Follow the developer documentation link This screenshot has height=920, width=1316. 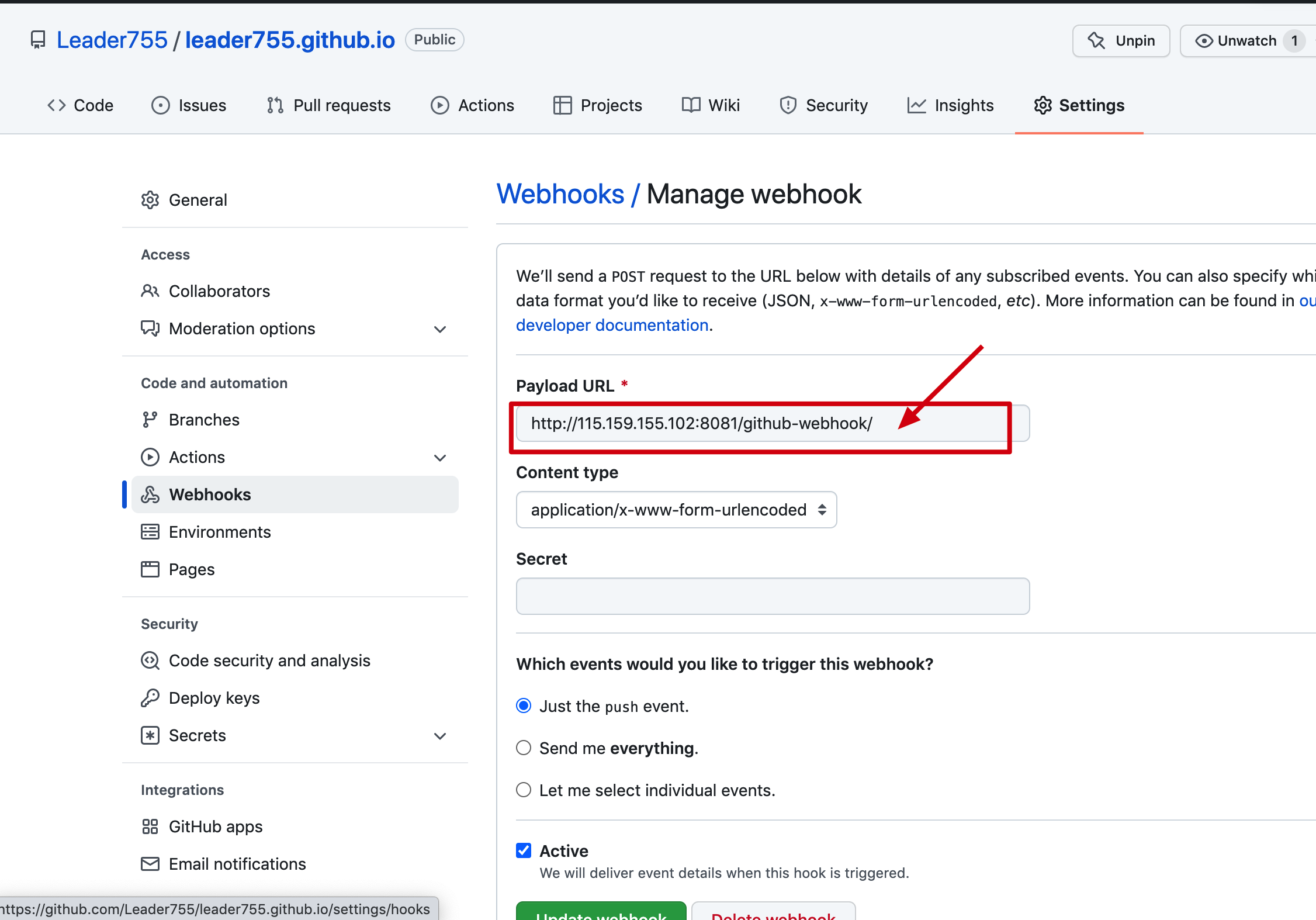[x=612, y=325]
